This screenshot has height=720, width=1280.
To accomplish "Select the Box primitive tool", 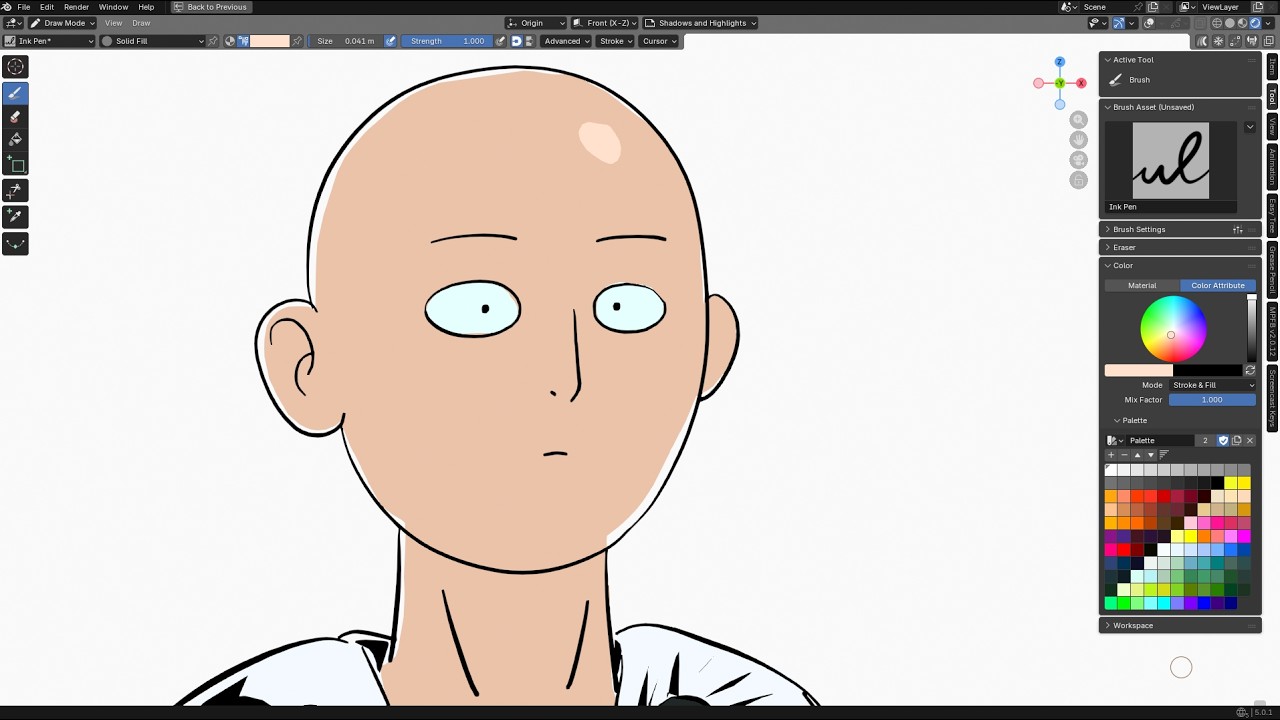I will 15,165.
